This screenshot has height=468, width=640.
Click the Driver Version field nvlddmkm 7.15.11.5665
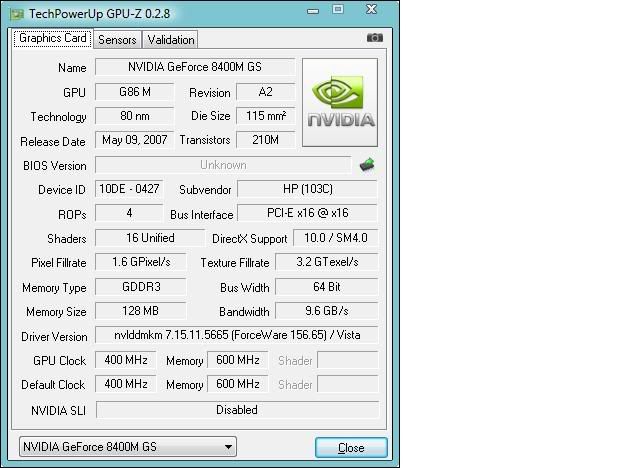(237, 335)
